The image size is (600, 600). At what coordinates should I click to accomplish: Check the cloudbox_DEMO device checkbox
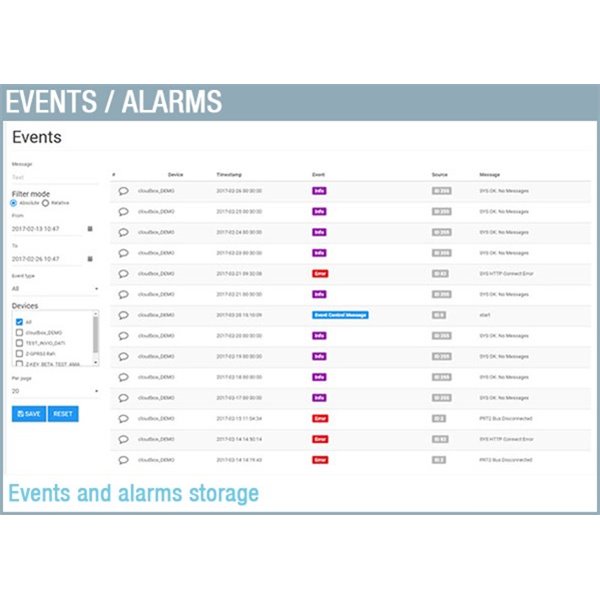click(x=19, y=333)
